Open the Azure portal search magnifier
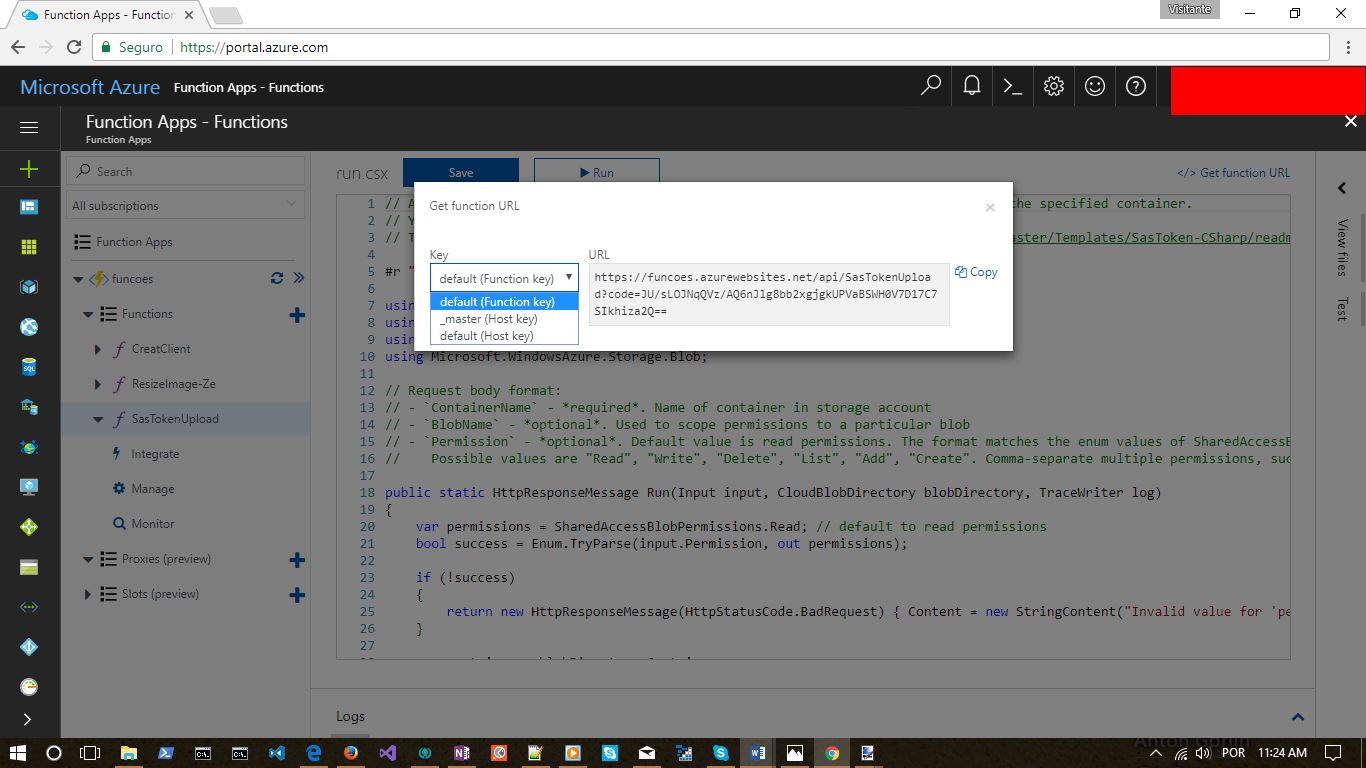This screenshot has height=768, width=1366. [931, 86]
